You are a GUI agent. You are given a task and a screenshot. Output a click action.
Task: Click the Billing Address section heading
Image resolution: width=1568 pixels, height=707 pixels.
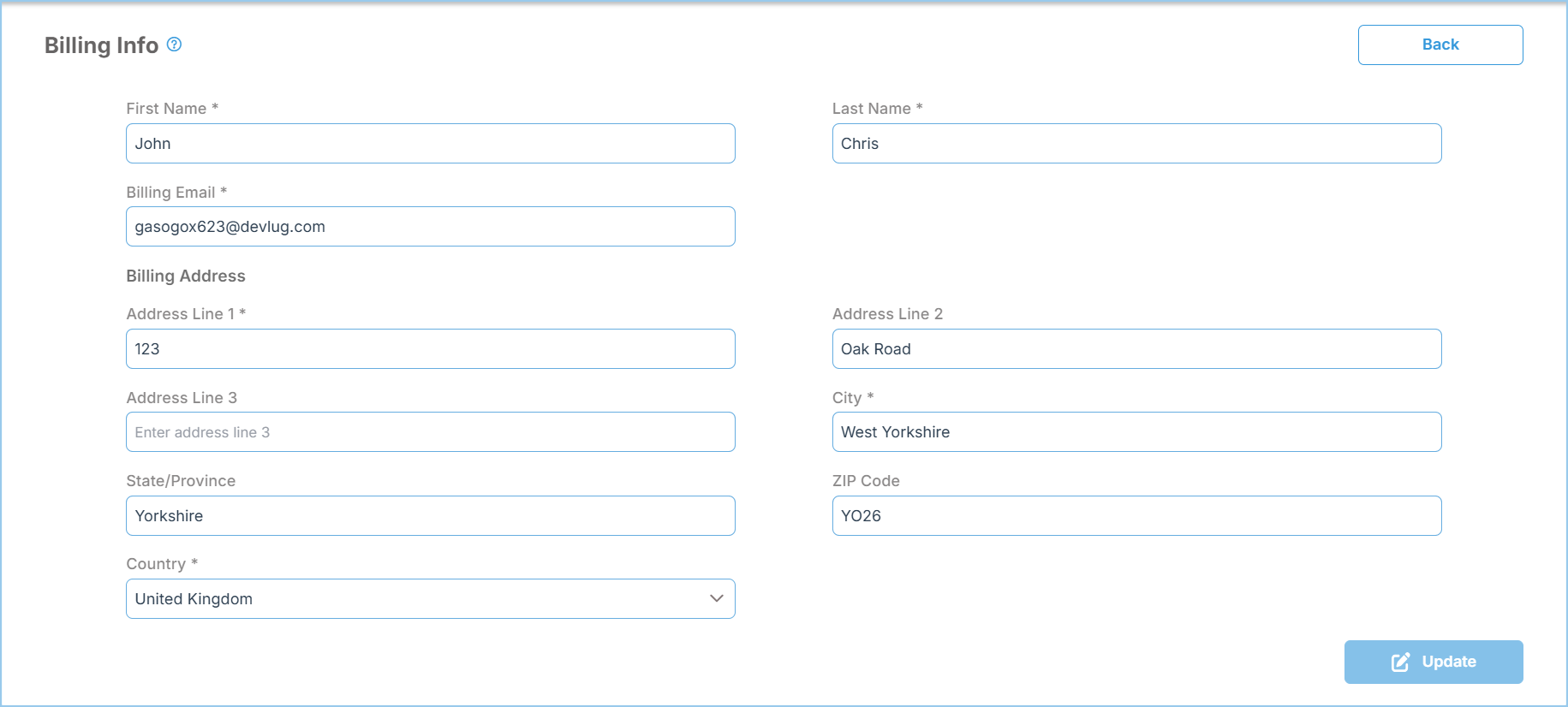pyautogui.click(x=186, y=276)
